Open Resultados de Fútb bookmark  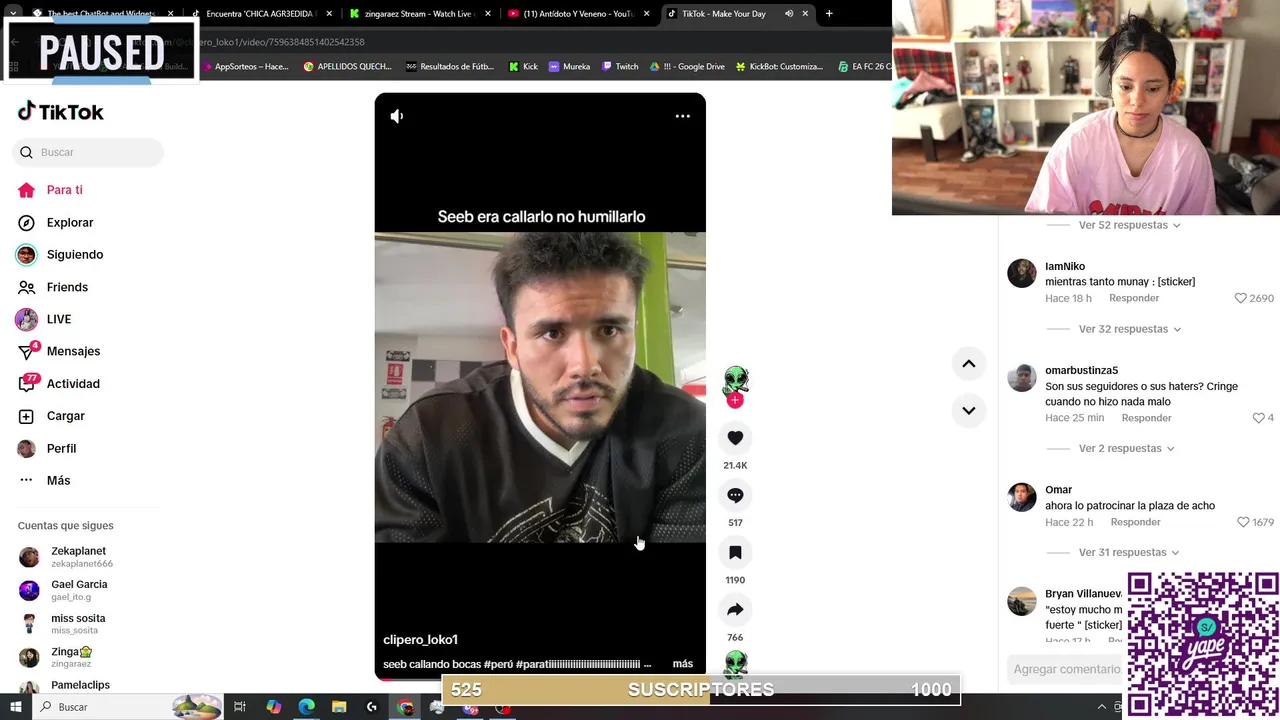point(449,66)
